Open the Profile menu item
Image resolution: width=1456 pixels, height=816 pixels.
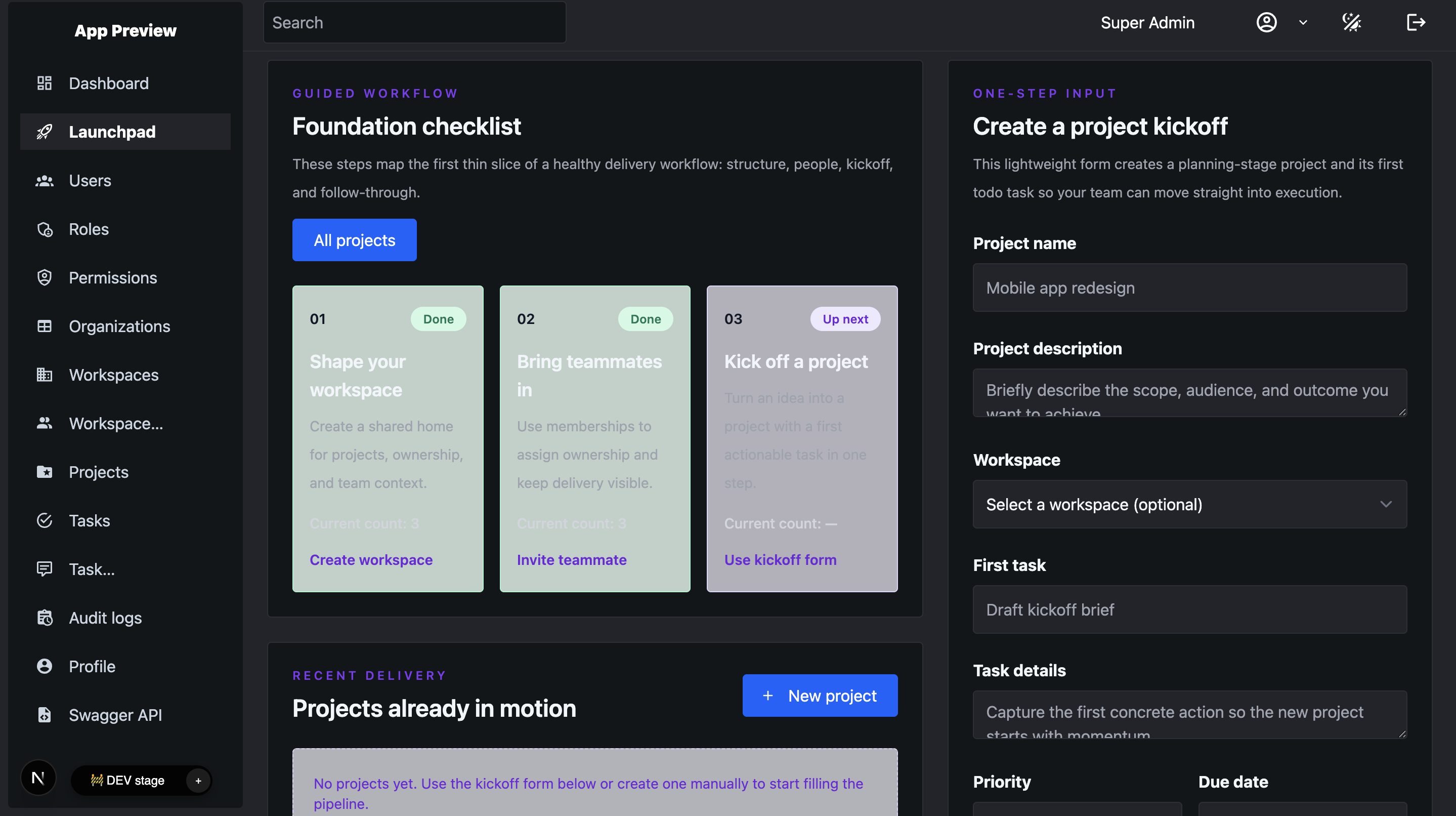125,666
